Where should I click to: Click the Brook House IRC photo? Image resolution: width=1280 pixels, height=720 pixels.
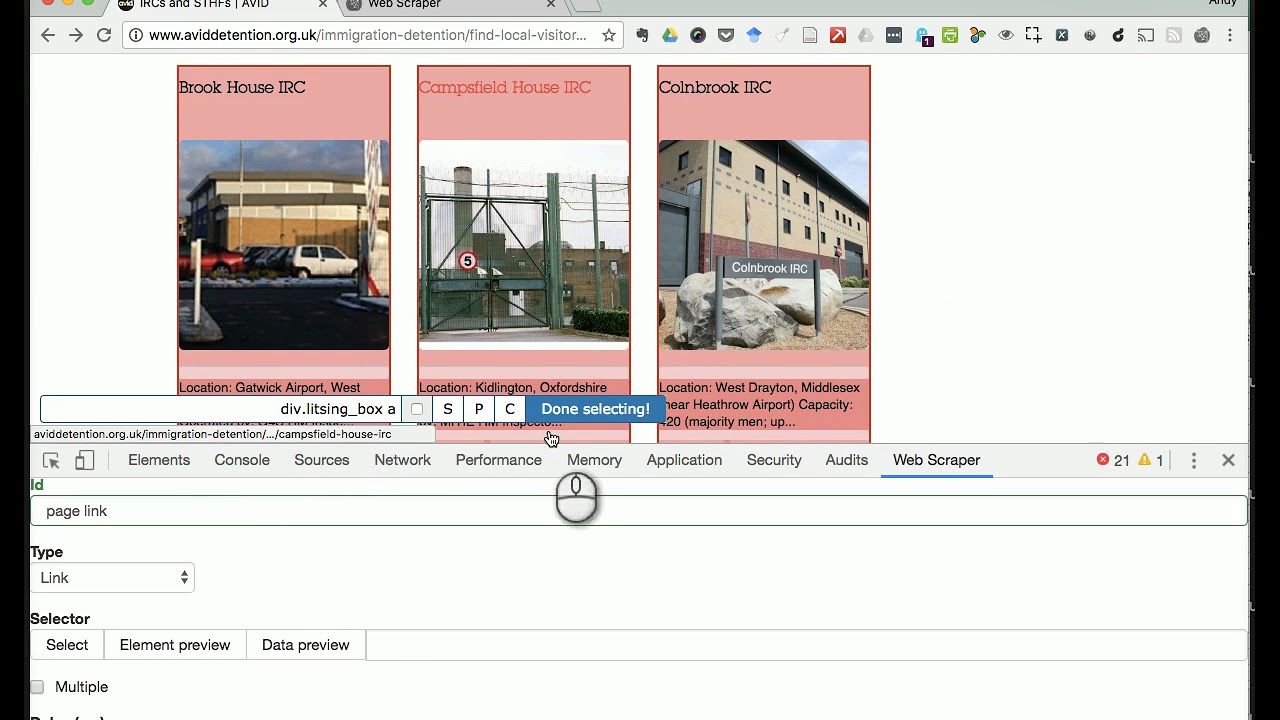pos(284,245)
